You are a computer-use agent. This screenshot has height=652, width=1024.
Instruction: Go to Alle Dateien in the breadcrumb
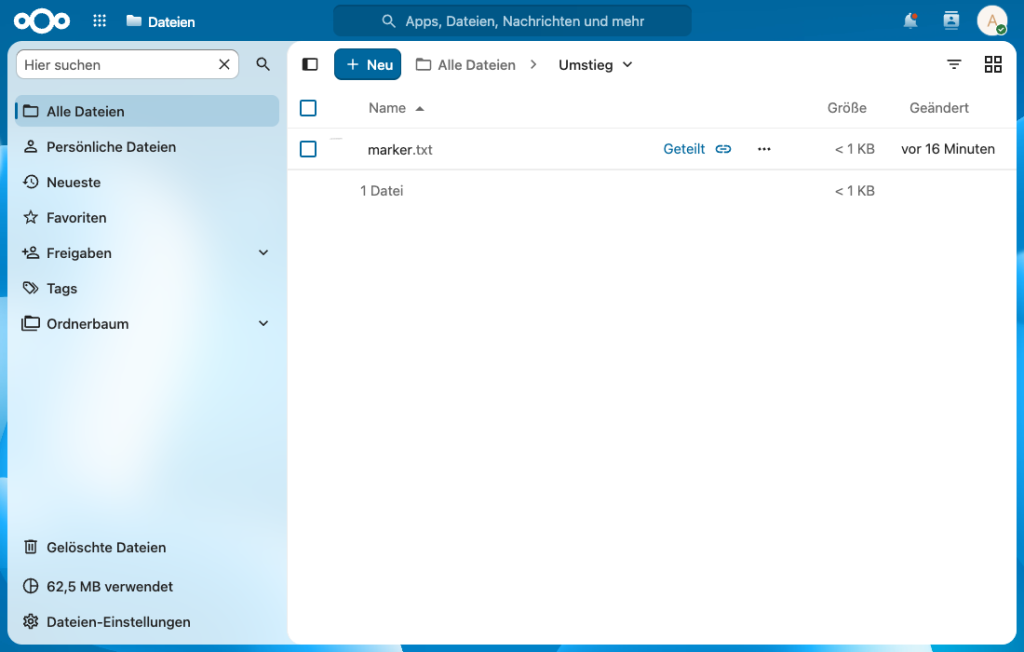click(x=466, y=65)
